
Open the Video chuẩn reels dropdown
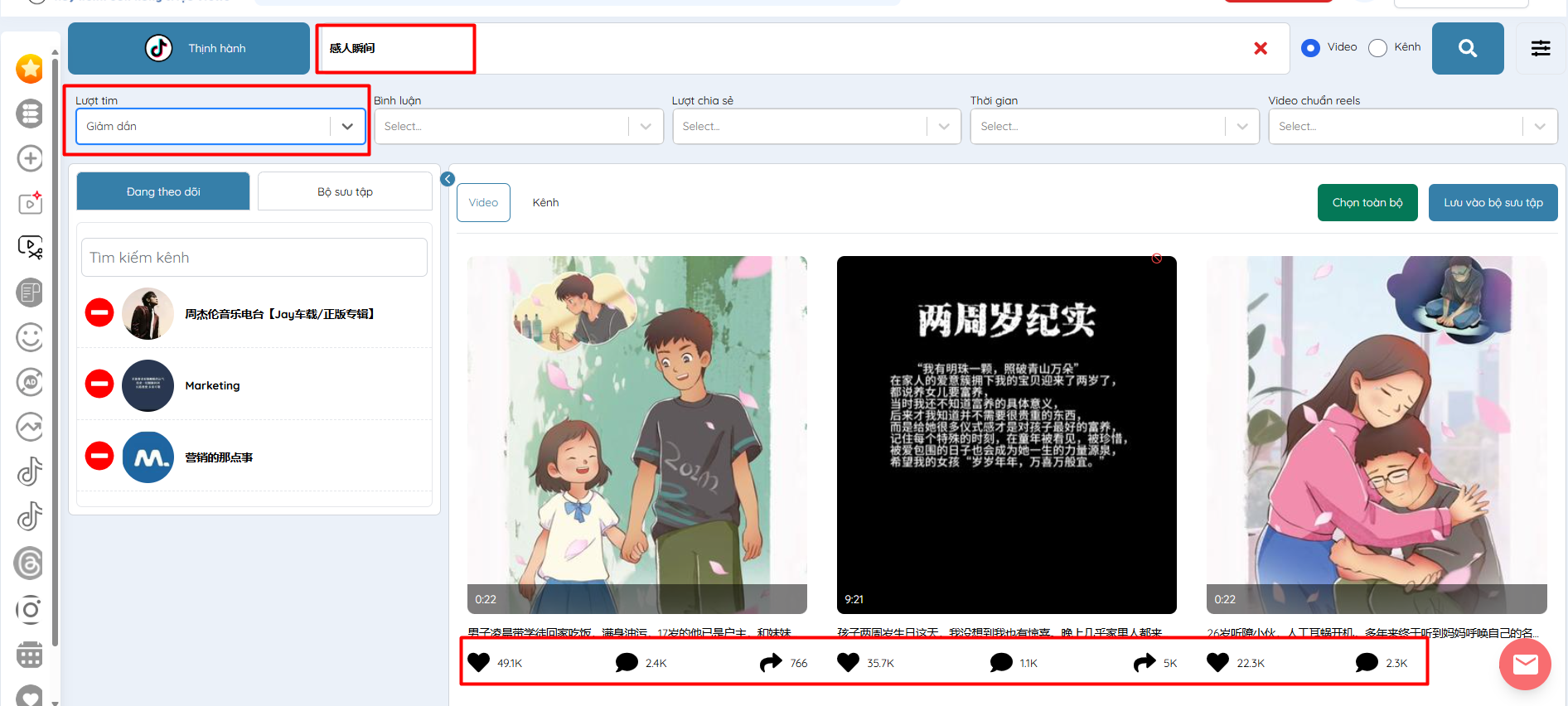[1413, 126]
